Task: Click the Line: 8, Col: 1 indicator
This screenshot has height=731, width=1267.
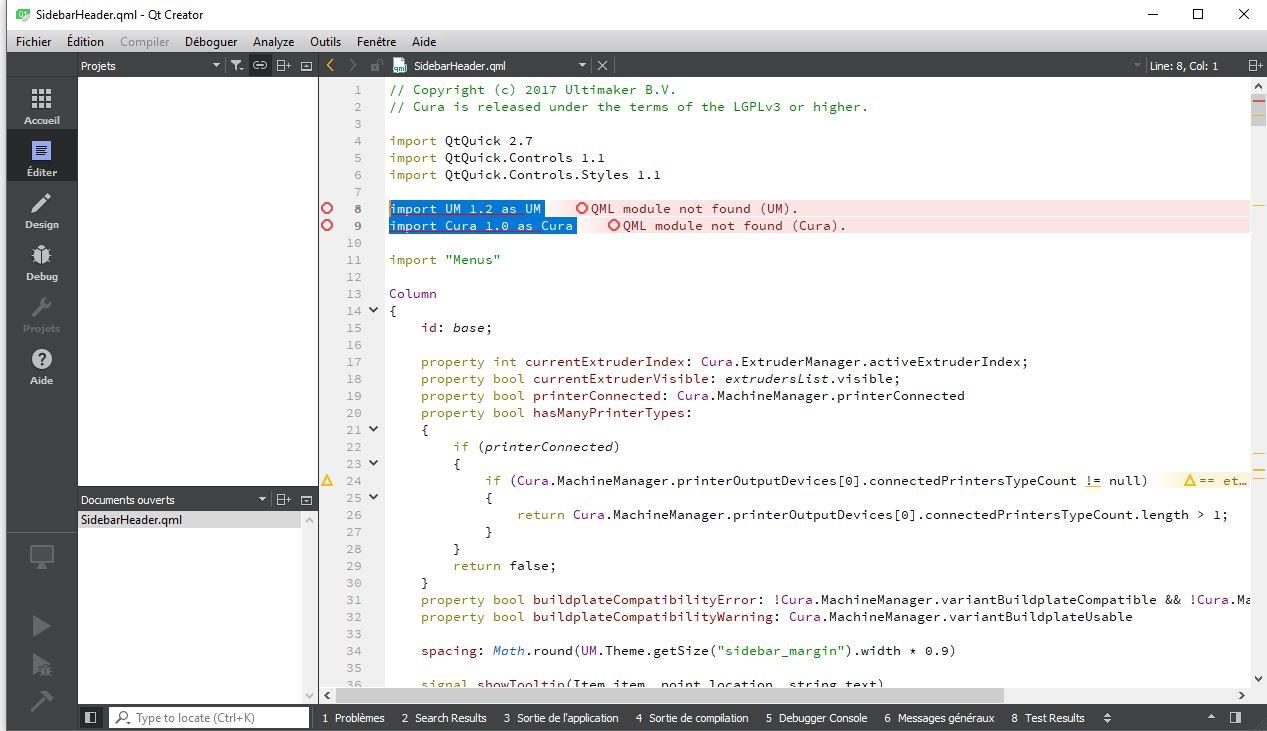Action: [1184, 66]
